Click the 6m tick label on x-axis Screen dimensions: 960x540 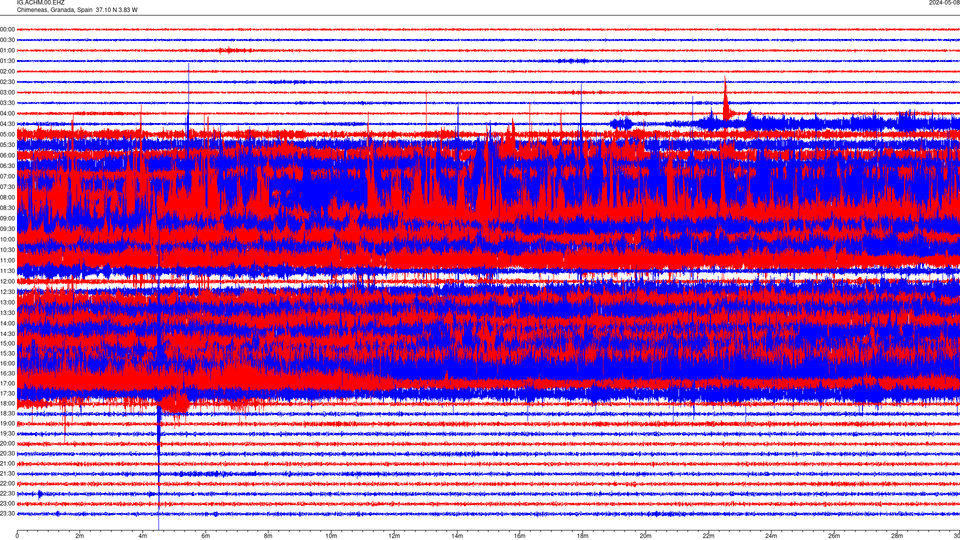pos(205,536)
